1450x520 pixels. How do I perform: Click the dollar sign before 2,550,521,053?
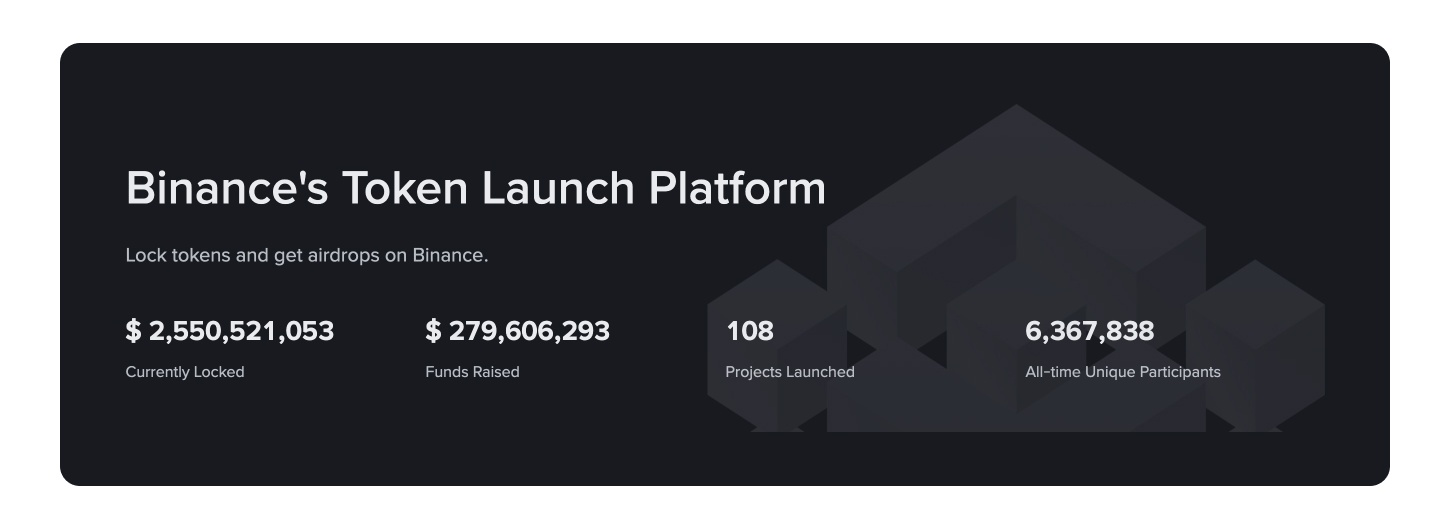pos(133,331)
